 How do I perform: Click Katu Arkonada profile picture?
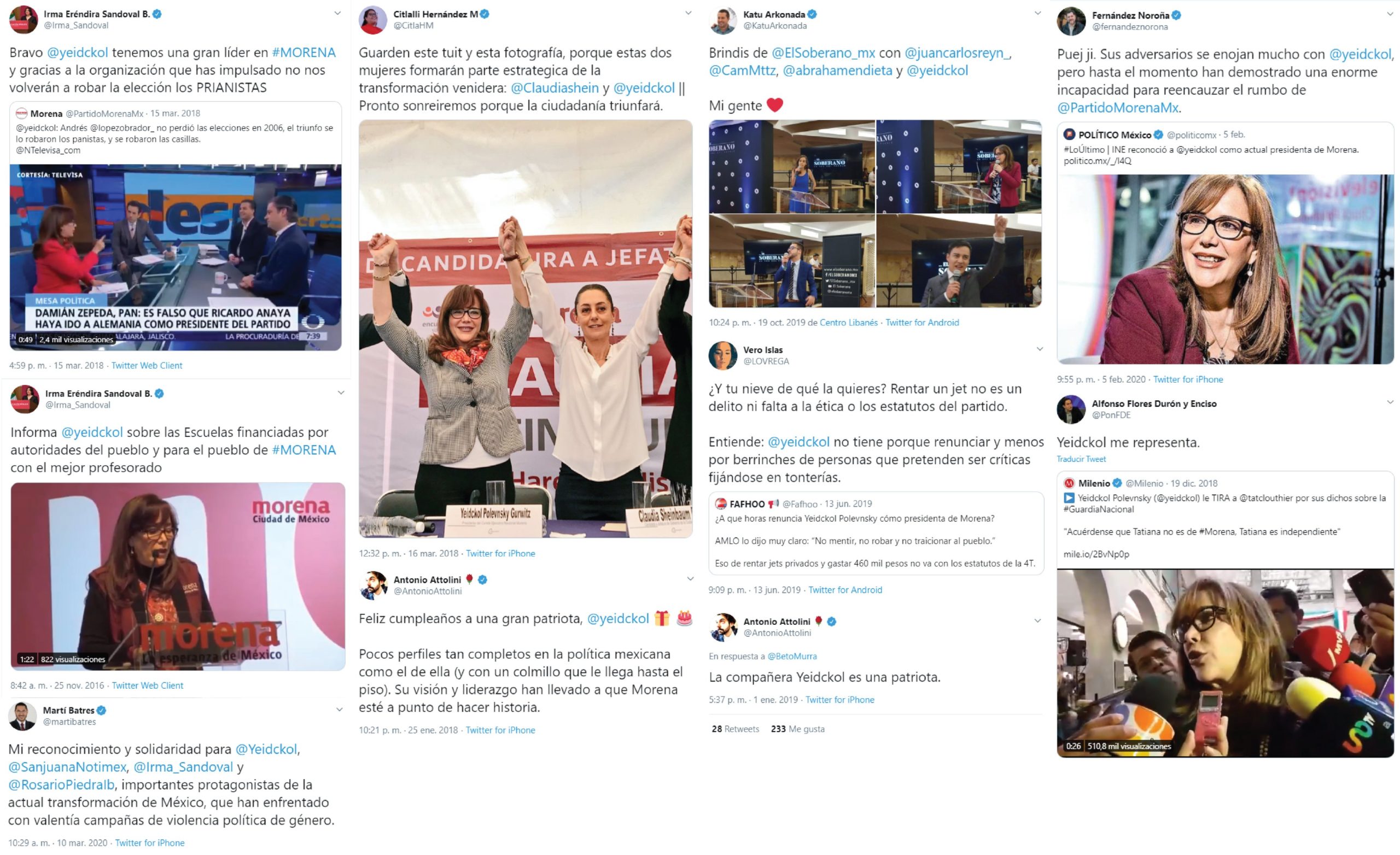coord(723,20)
